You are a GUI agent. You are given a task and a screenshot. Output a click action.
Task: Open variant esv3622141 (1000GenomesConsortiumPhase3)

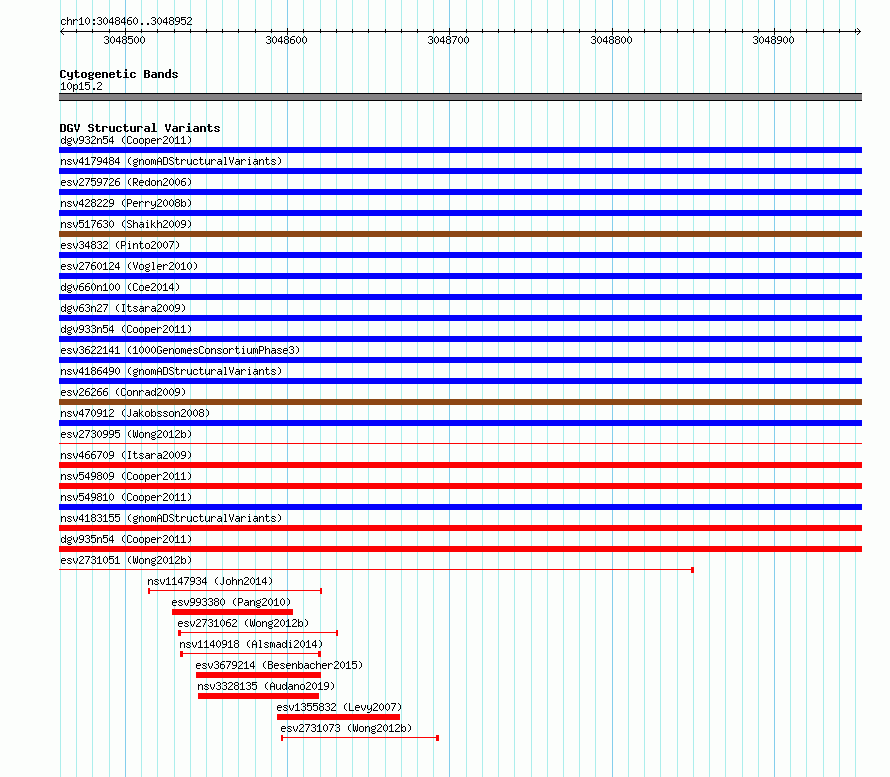click(x=180, y=350)
